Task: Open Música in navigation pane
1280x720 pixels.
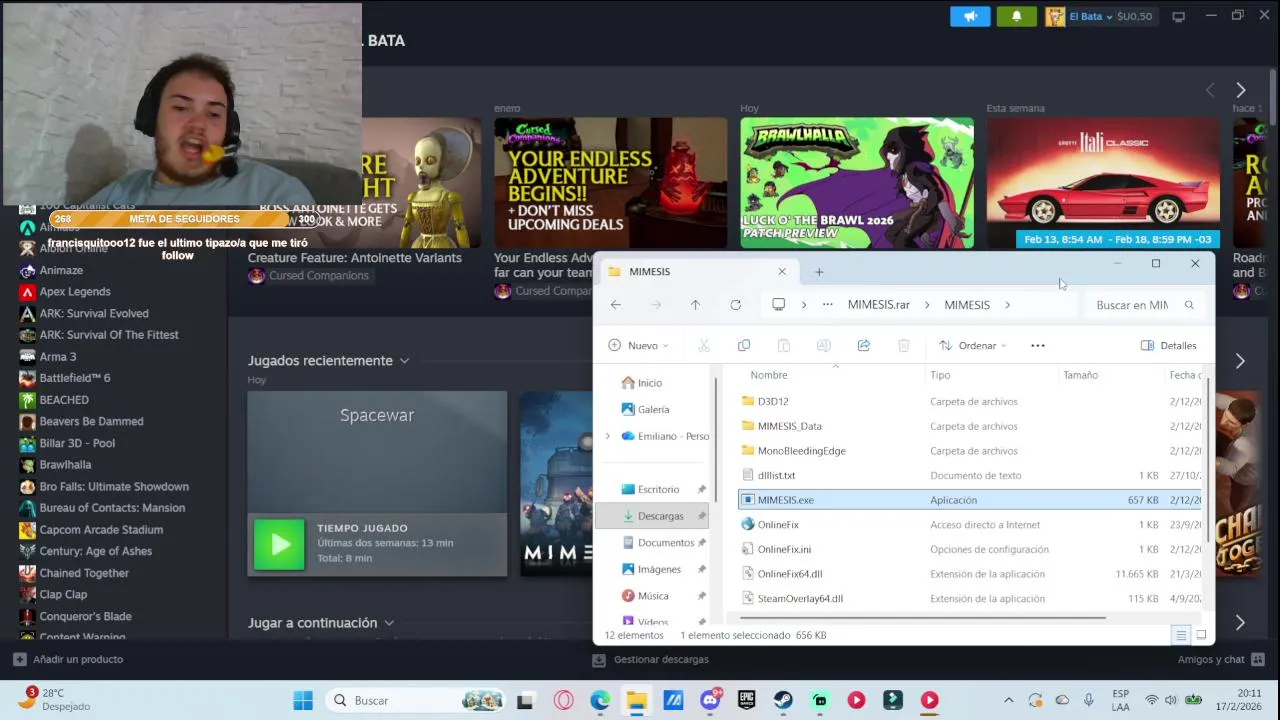Action: [653, 596]
